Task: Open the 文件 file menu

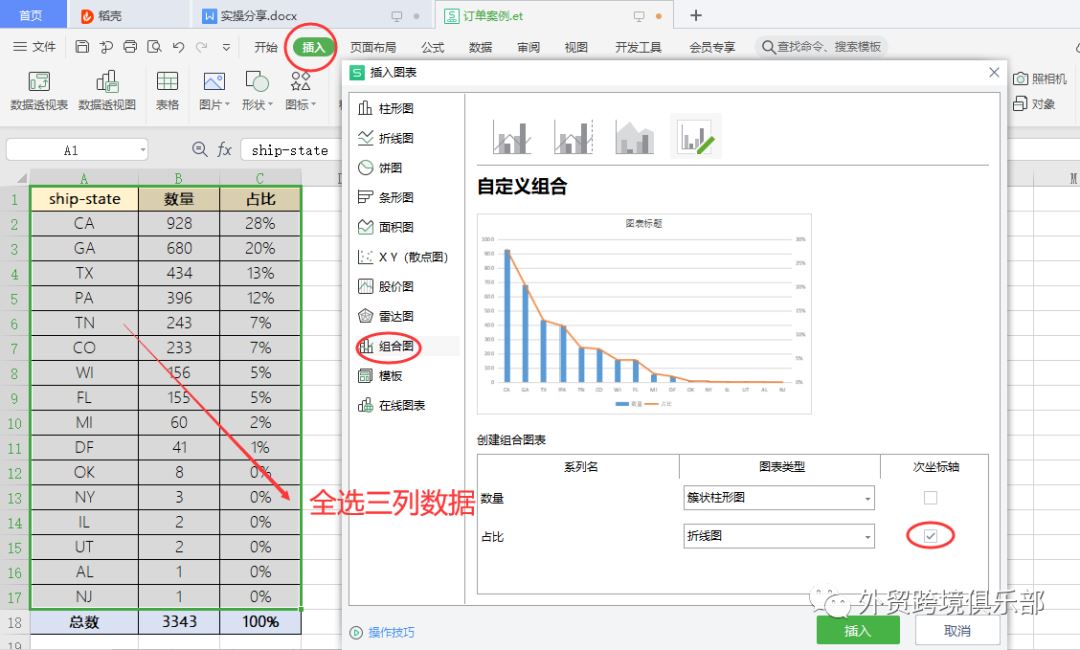Action: (x=34, y=47)
